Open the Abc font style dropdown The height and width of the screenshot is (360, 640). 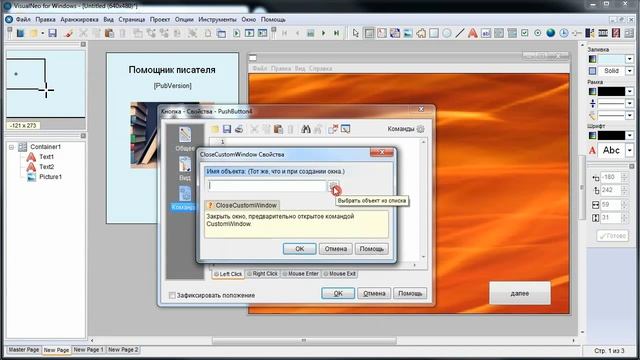pyautogui.click(x=629, y=150)
